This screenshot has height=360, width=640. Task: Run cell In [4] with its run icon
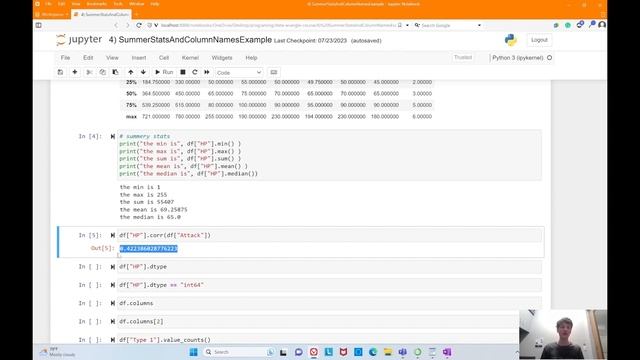point(113,136)
